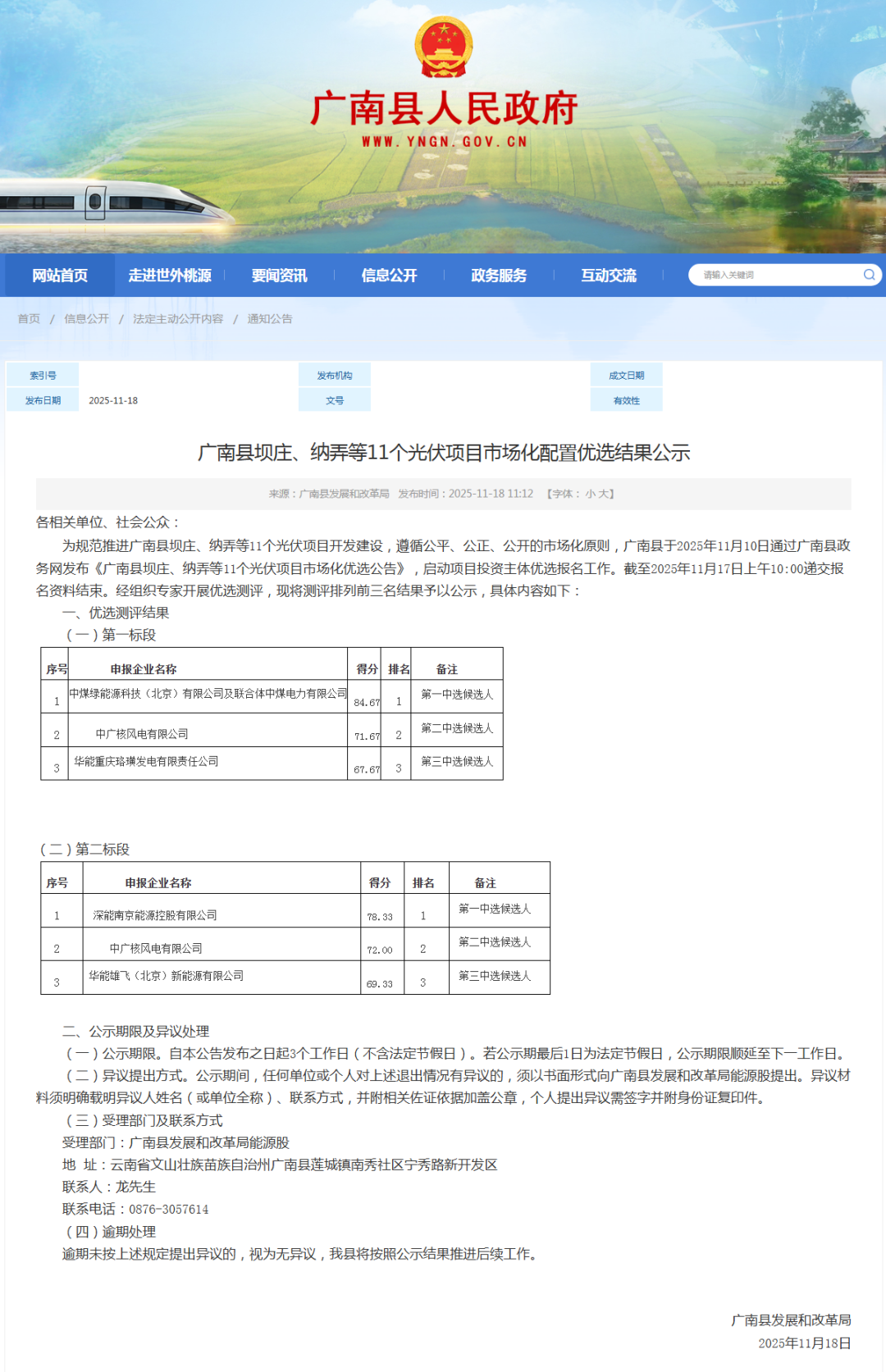
Task: Click the search magnifier icon
Action: [869, 275]
